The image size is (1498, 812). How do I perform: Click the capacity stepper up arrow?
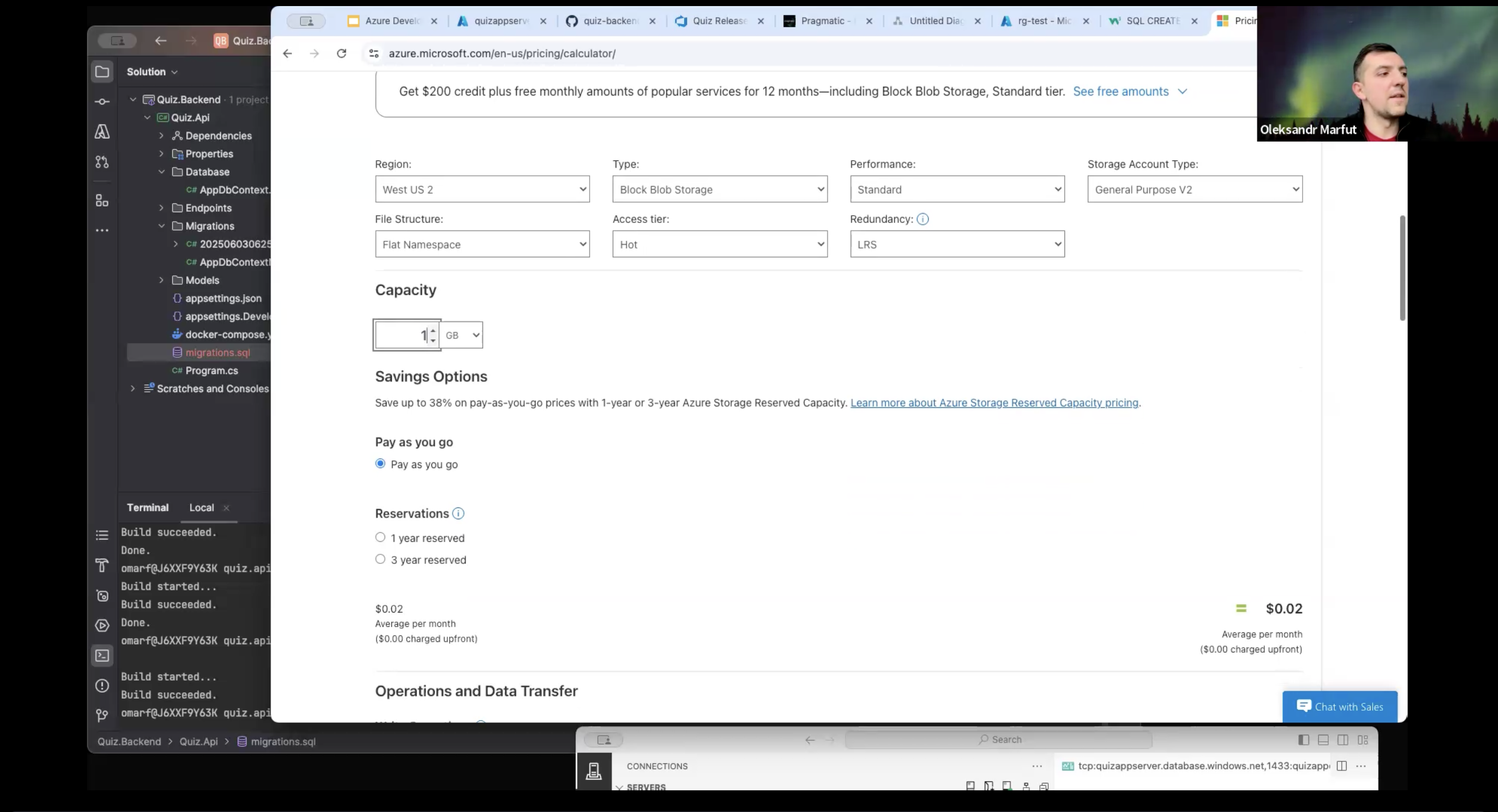(x=433, y=331)
